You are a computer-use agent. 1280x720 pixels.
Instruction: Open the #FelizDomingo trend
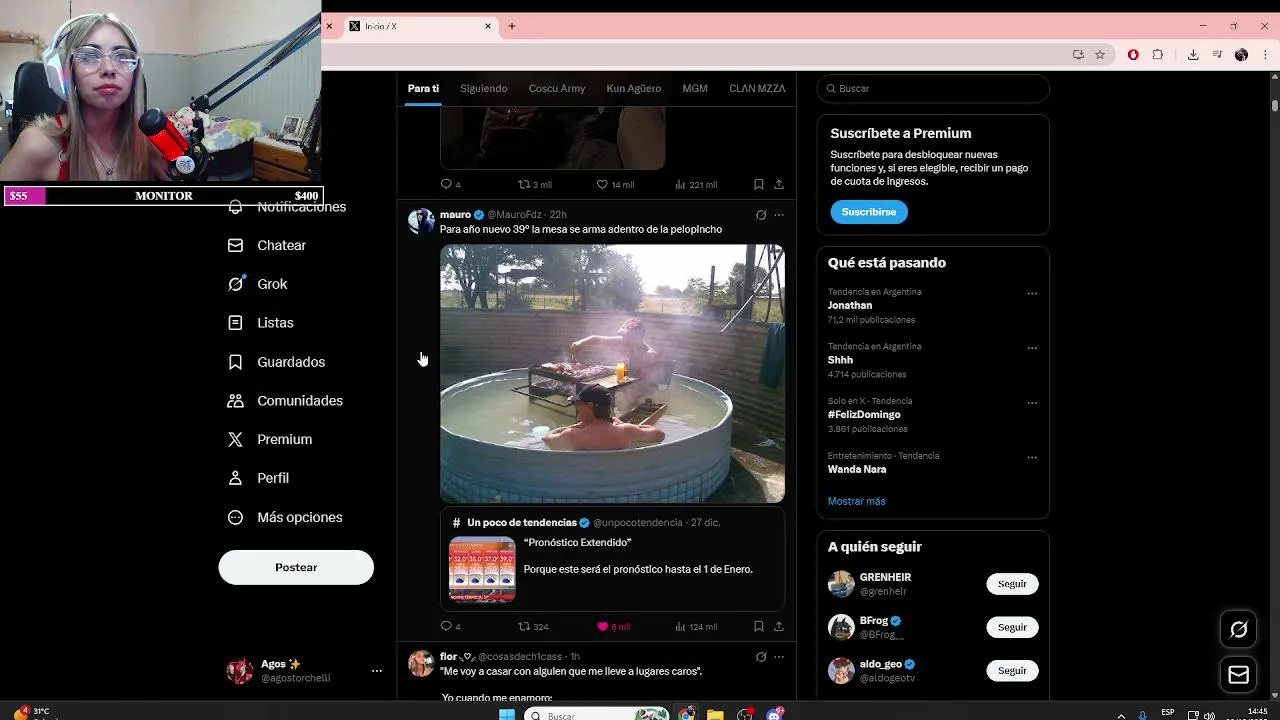(864, 414)
